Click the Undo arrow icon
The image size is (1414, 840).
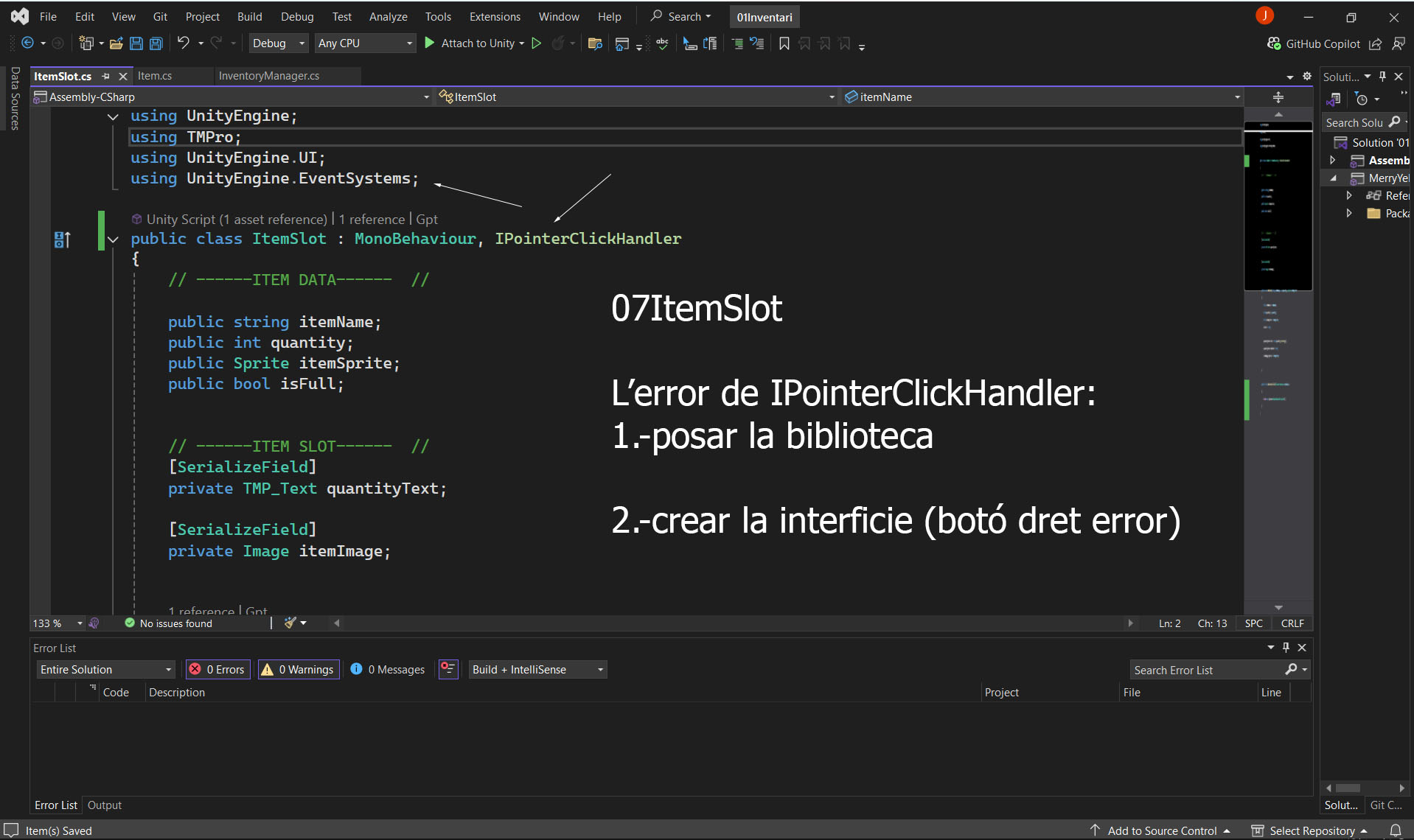pyautogui.click(x=183, y=43)
